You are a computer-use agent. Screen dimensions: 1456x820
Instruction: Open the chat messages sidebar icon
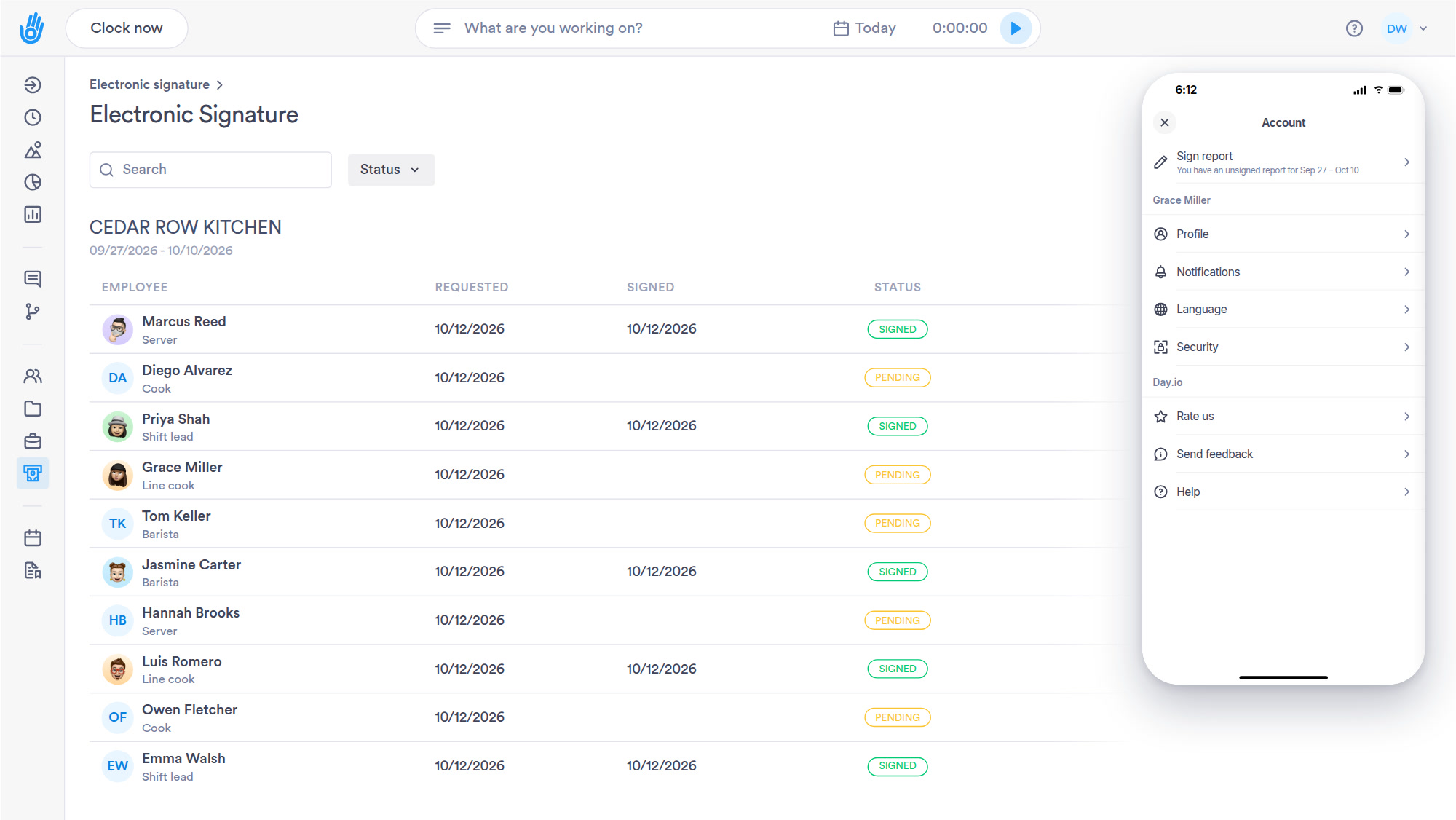click(x=33, y=279)
